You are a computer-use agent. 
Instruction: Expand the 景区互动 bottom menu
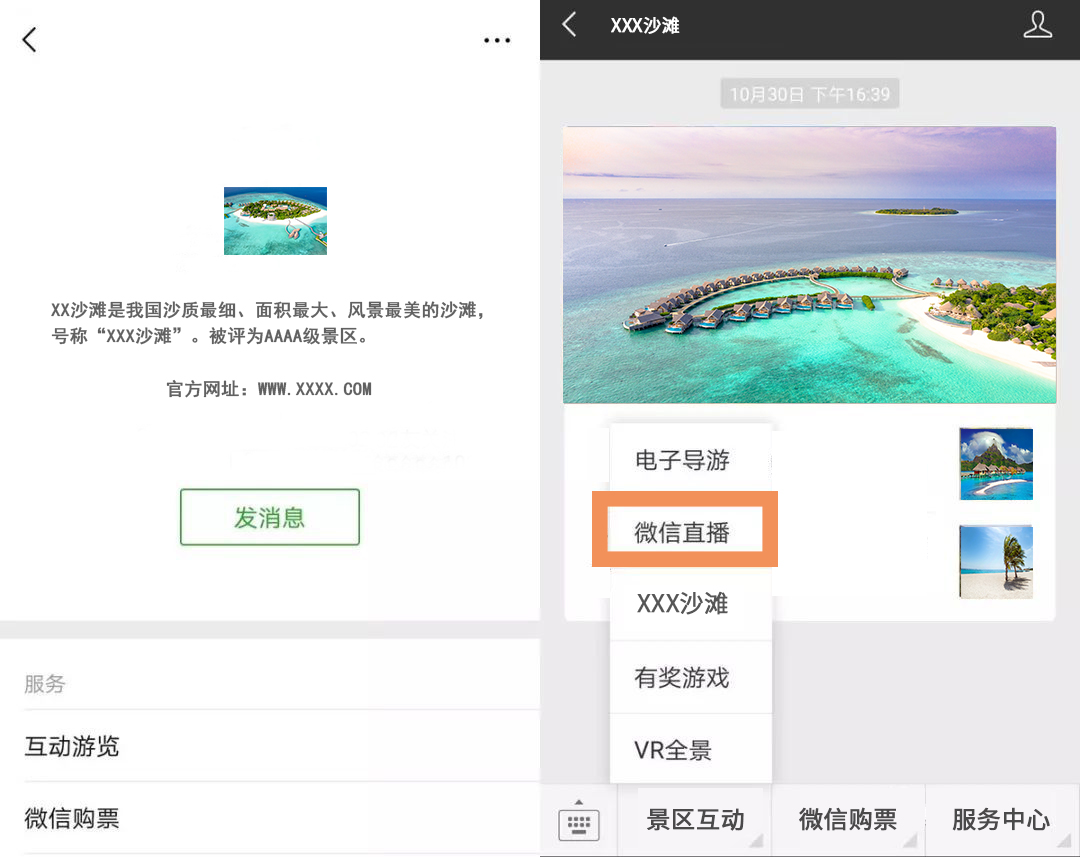pos(695,820)
